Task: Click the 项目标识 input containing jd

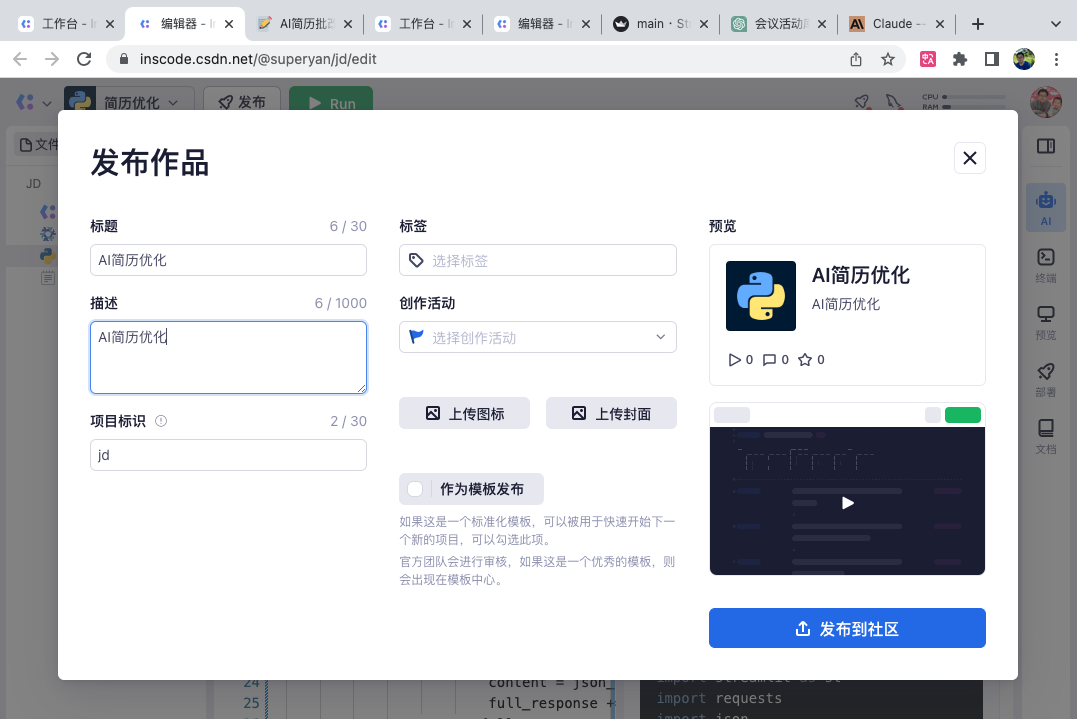Action: click(x=228, y=455)
